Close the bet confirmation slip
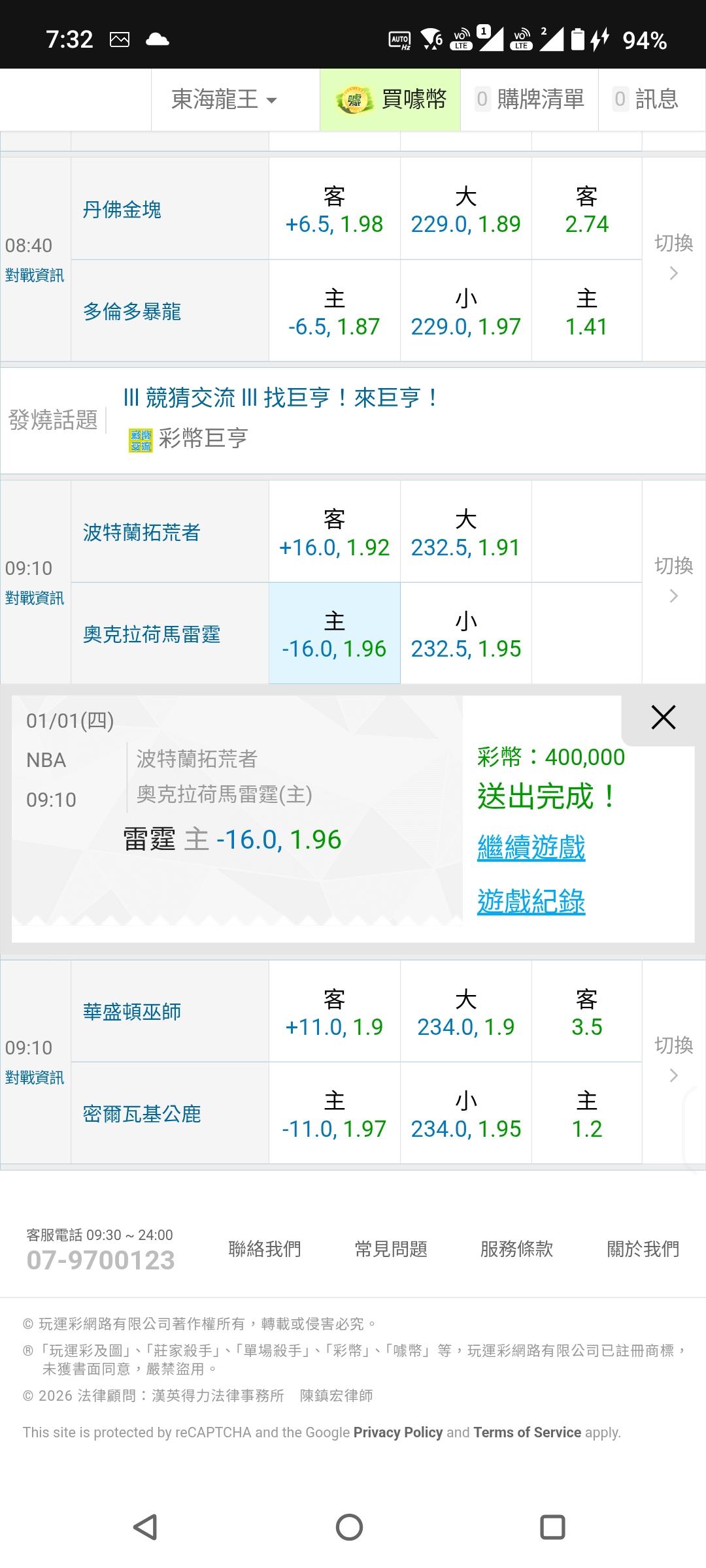 coord(663,718)
